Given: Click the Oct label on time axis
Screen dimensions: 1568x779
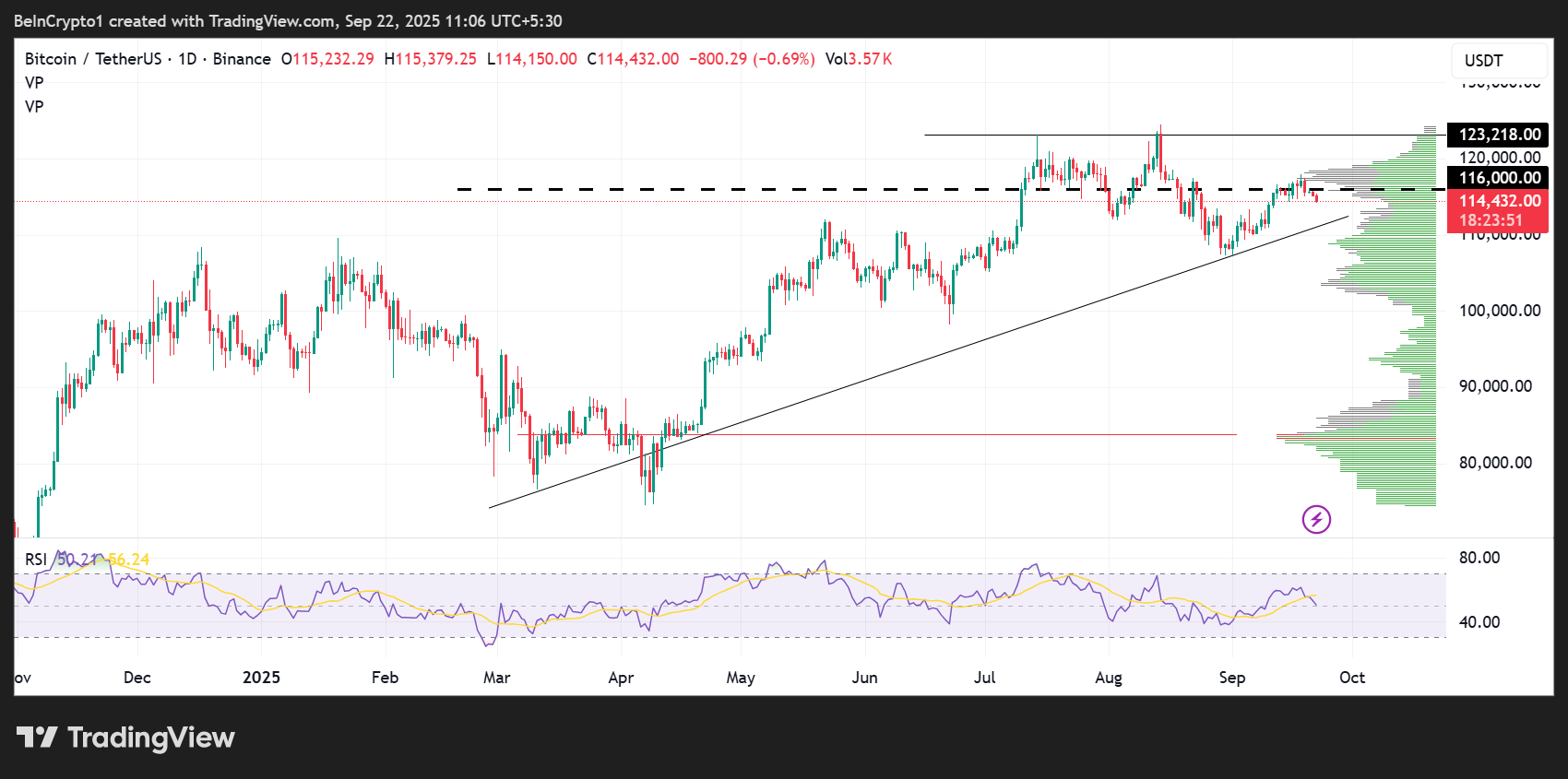Looking at the screenshot, I should [1352, 678].
